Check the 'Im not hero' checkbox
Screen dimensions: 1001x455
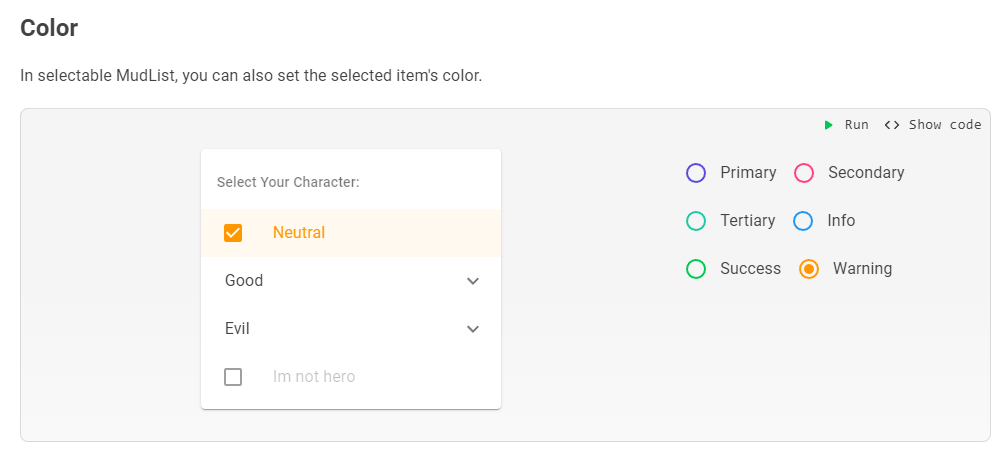(233, 377)
